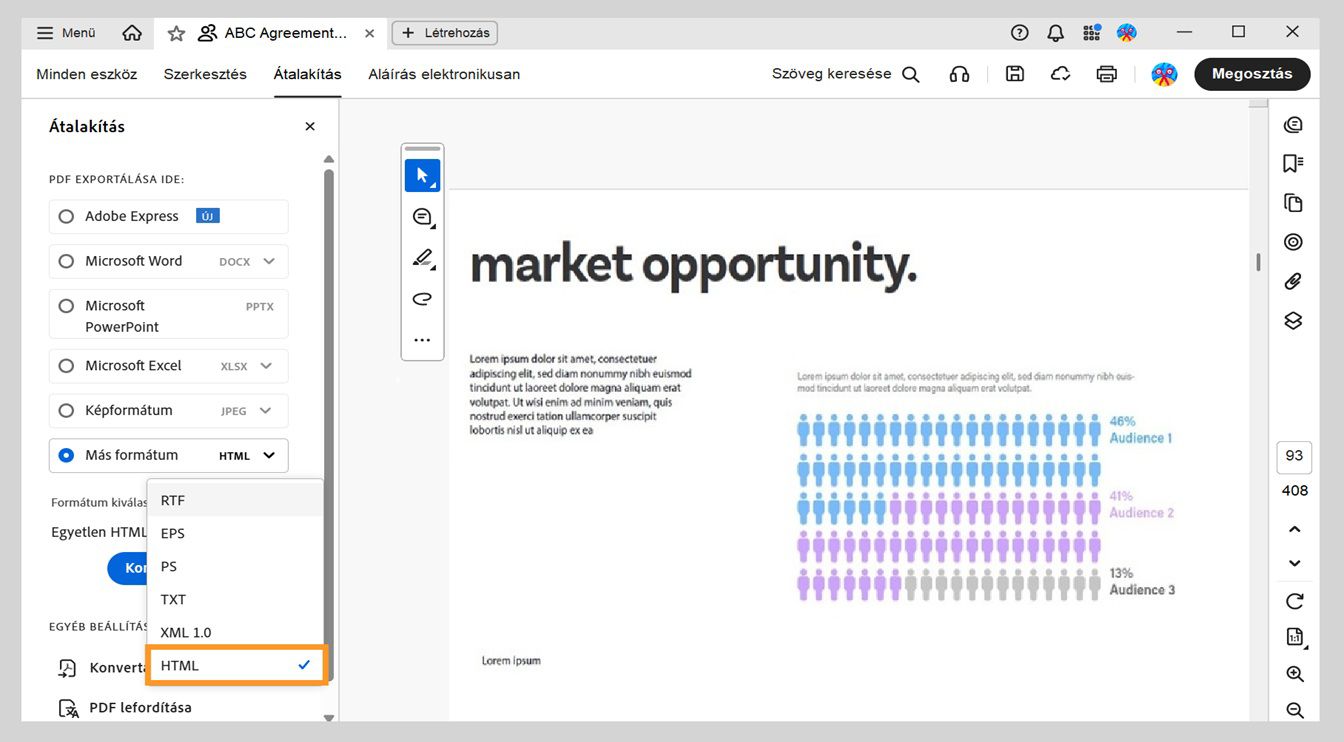Open the DOCX format dropdown
1344x742 pixels.
[x=268, y=261]
